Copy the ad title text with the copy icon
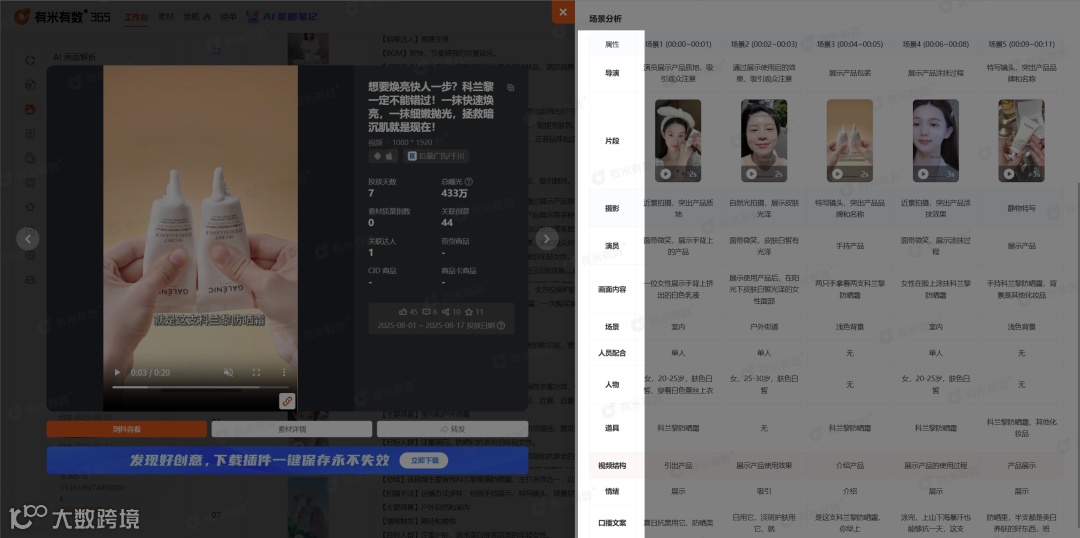The width and height of the screenshot is (1080, 538). click(510, 87)
